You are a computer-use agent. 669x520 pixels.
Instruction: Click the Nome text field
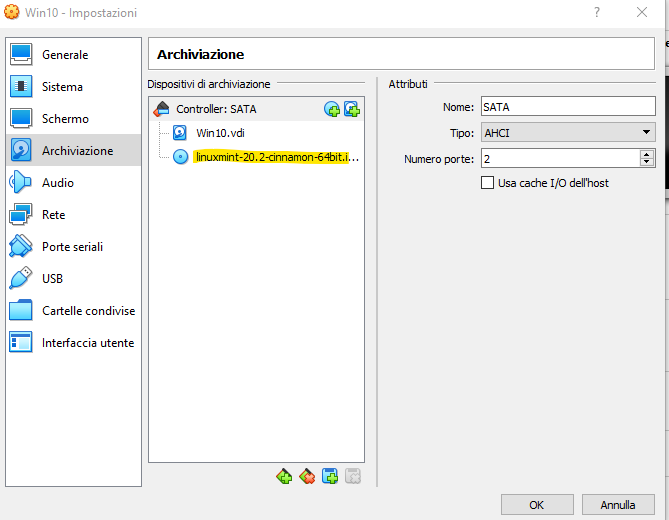(568, 106)
